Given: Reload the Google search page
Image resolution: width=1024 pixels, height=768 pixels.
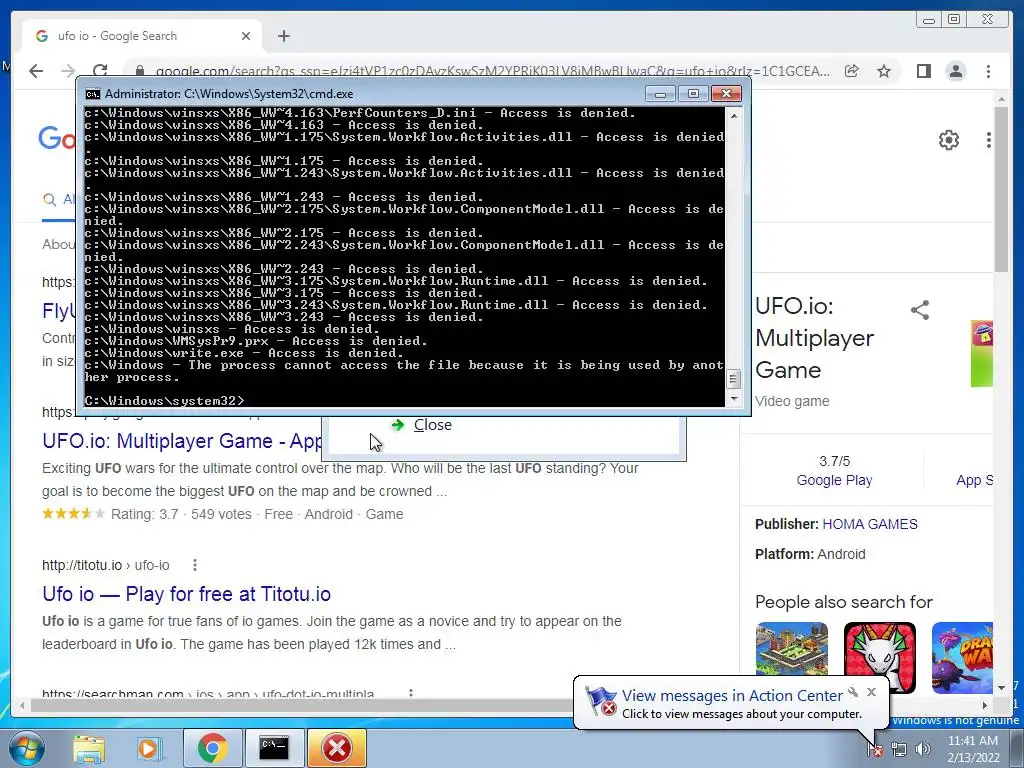Looking at the screenshot, I should (x=100, y=71).
